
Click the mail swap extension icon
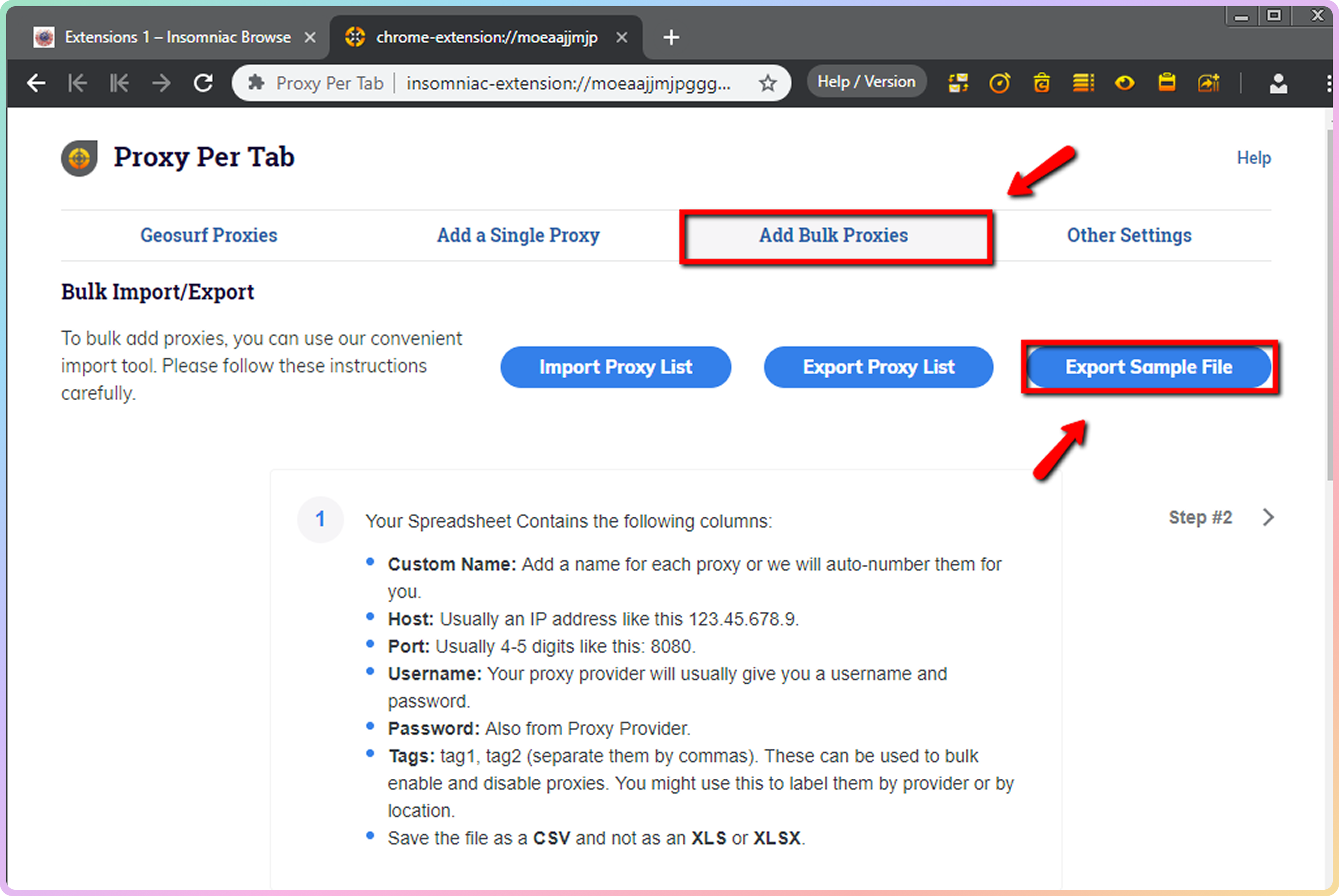(x=958, y=83)
